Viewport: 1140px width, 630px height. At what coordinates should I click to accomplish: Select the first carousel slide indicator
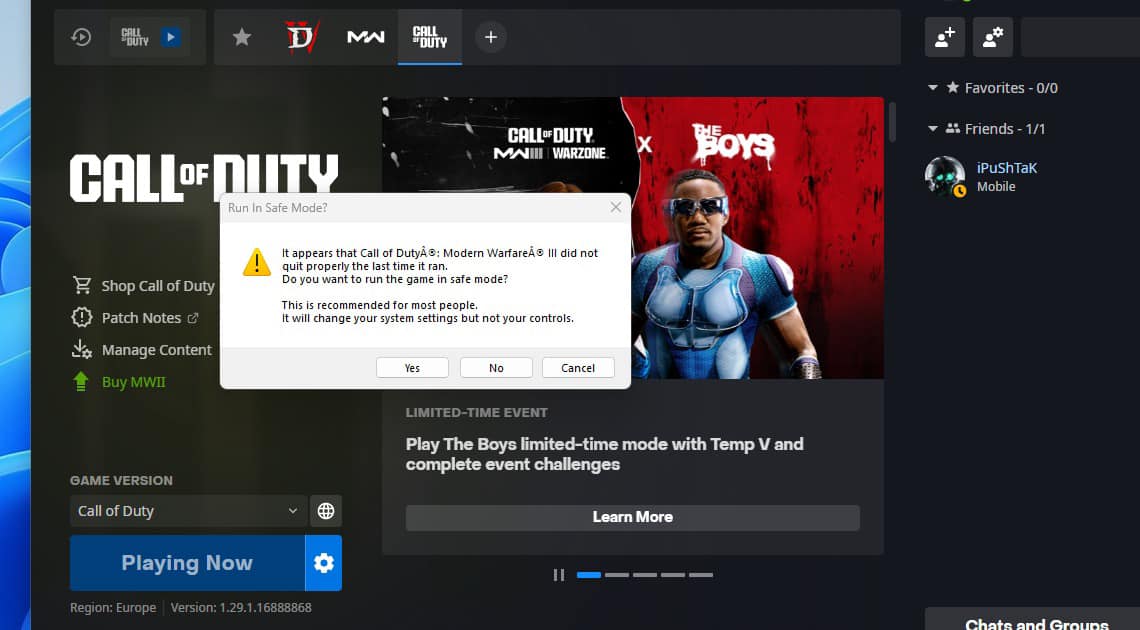pyautogui.click(x=589, y=575)
